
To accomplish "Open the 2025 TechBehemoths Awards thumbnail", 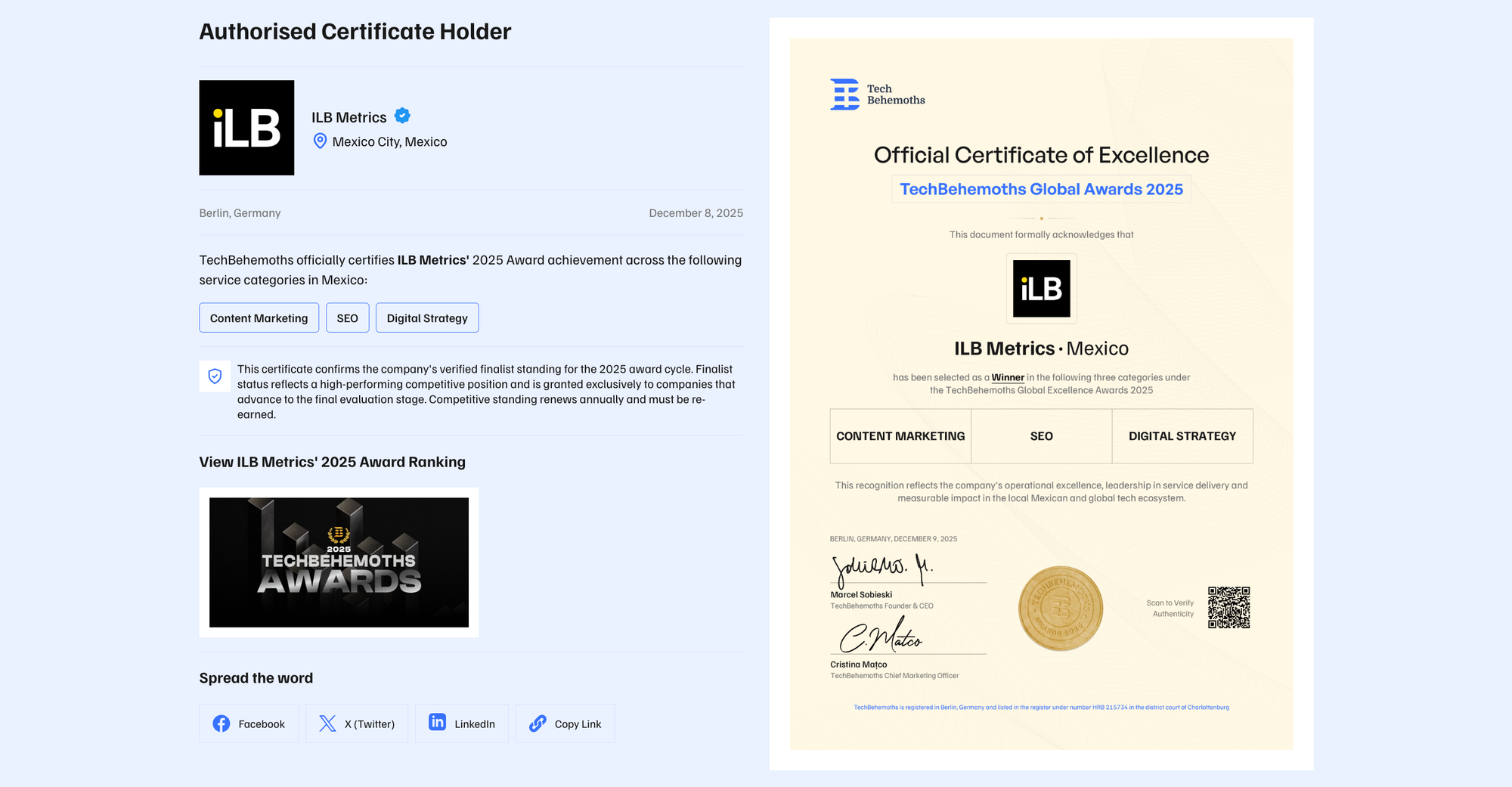I will click(x=339, y=562).
